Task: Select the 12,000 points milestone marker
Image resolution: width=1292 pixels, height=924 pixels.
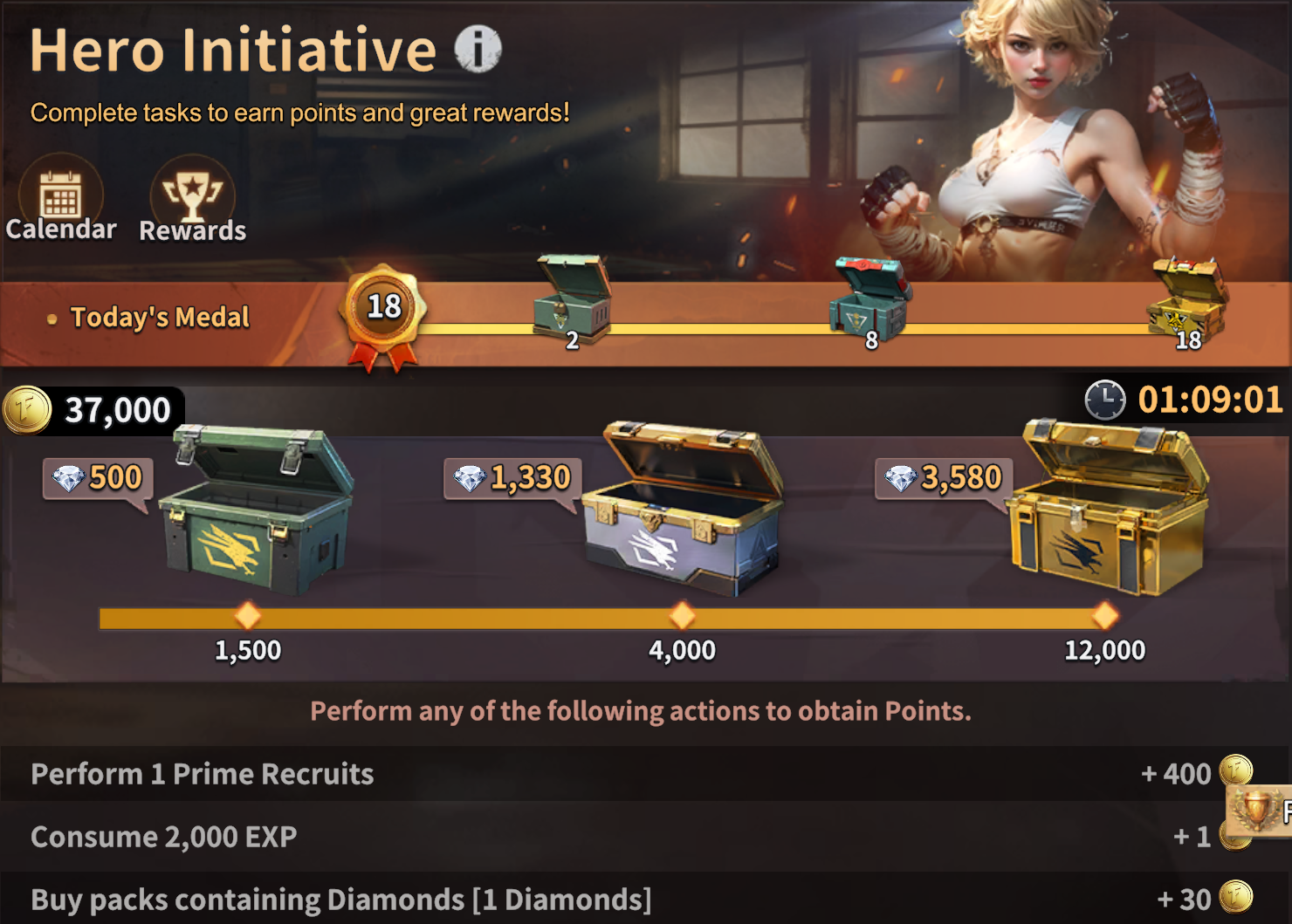Action: [x=1105, y=616]
